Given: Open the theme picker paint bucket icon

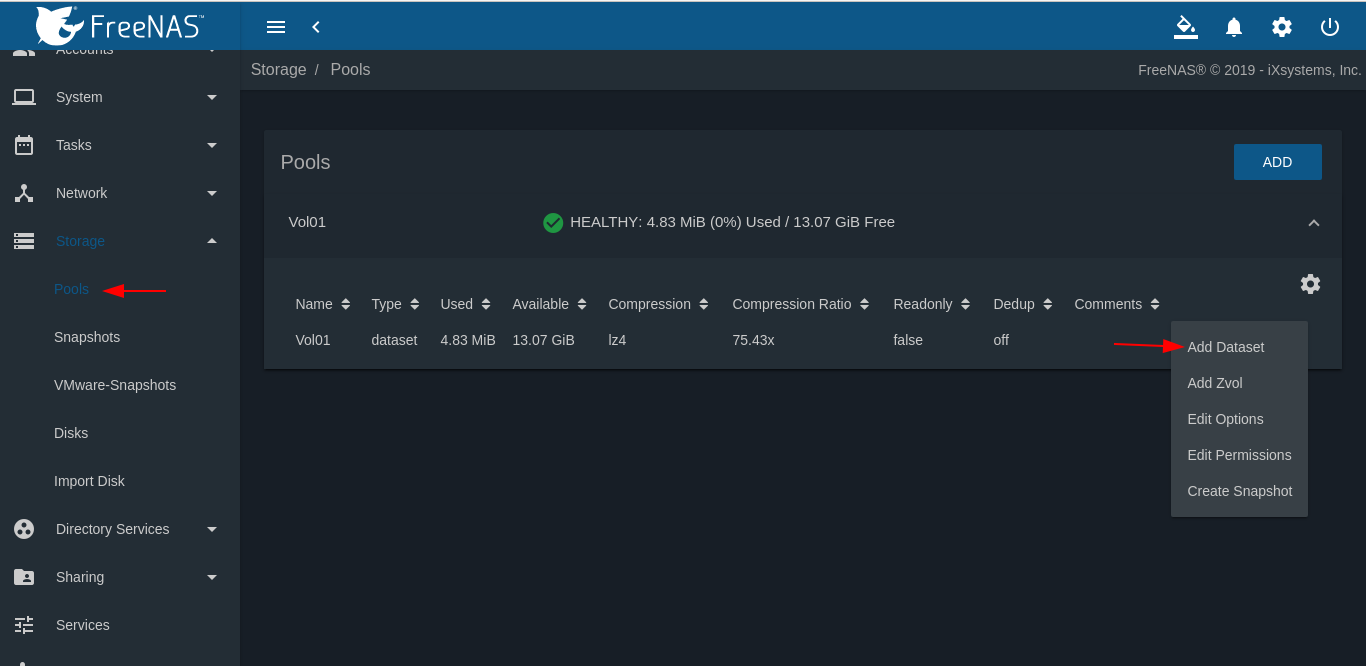Looking at the screenshot, I should 1185,27.
